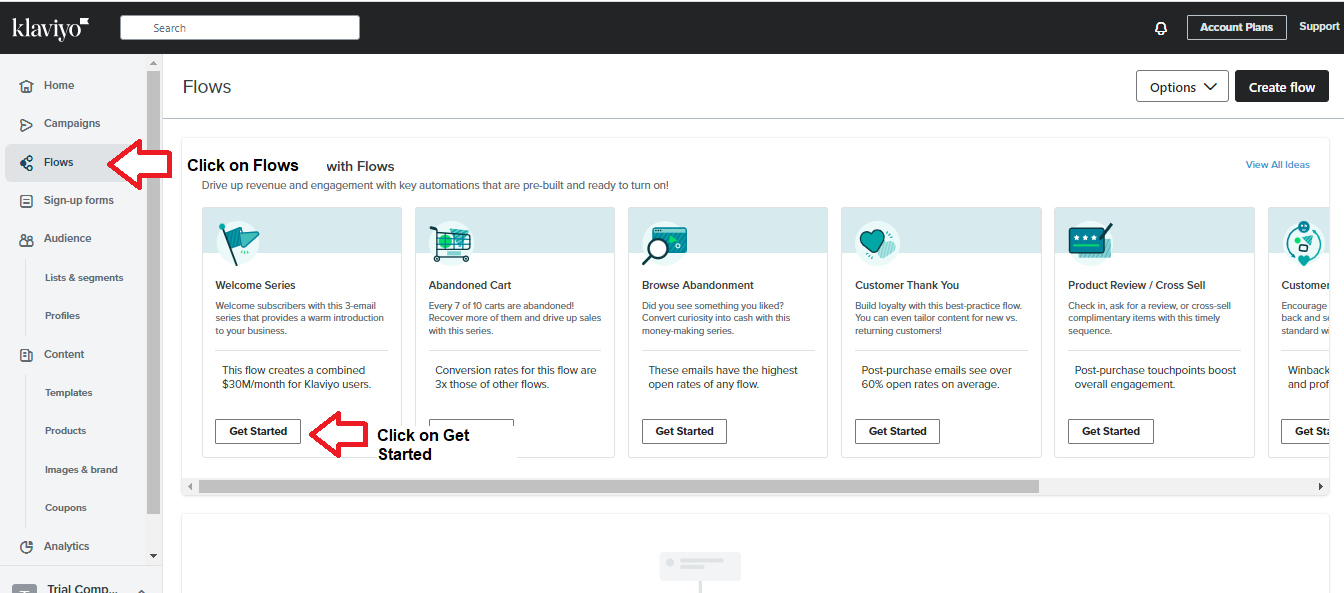This screenshot has height=593, width=1344.
Task: Click the carousel scroll right arrow
Action: point(1321,487)
